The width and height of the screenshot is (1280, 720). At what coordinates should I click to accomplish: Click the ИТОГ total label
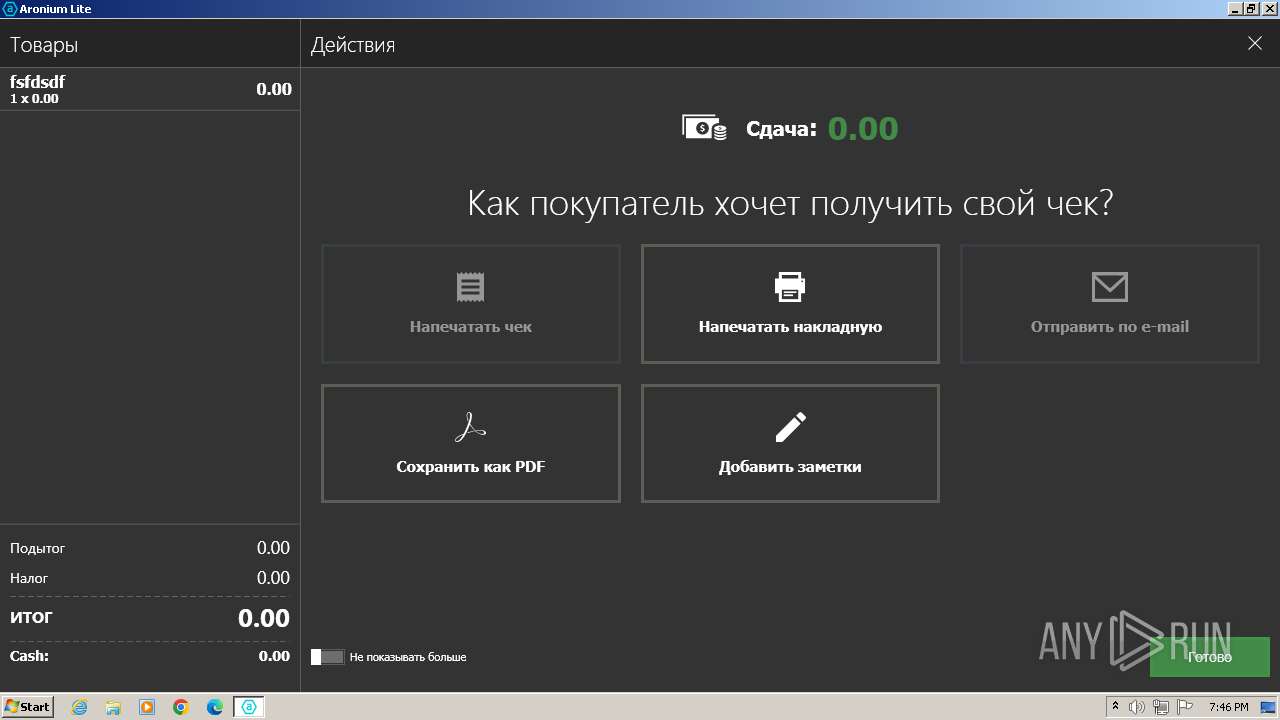31,617
